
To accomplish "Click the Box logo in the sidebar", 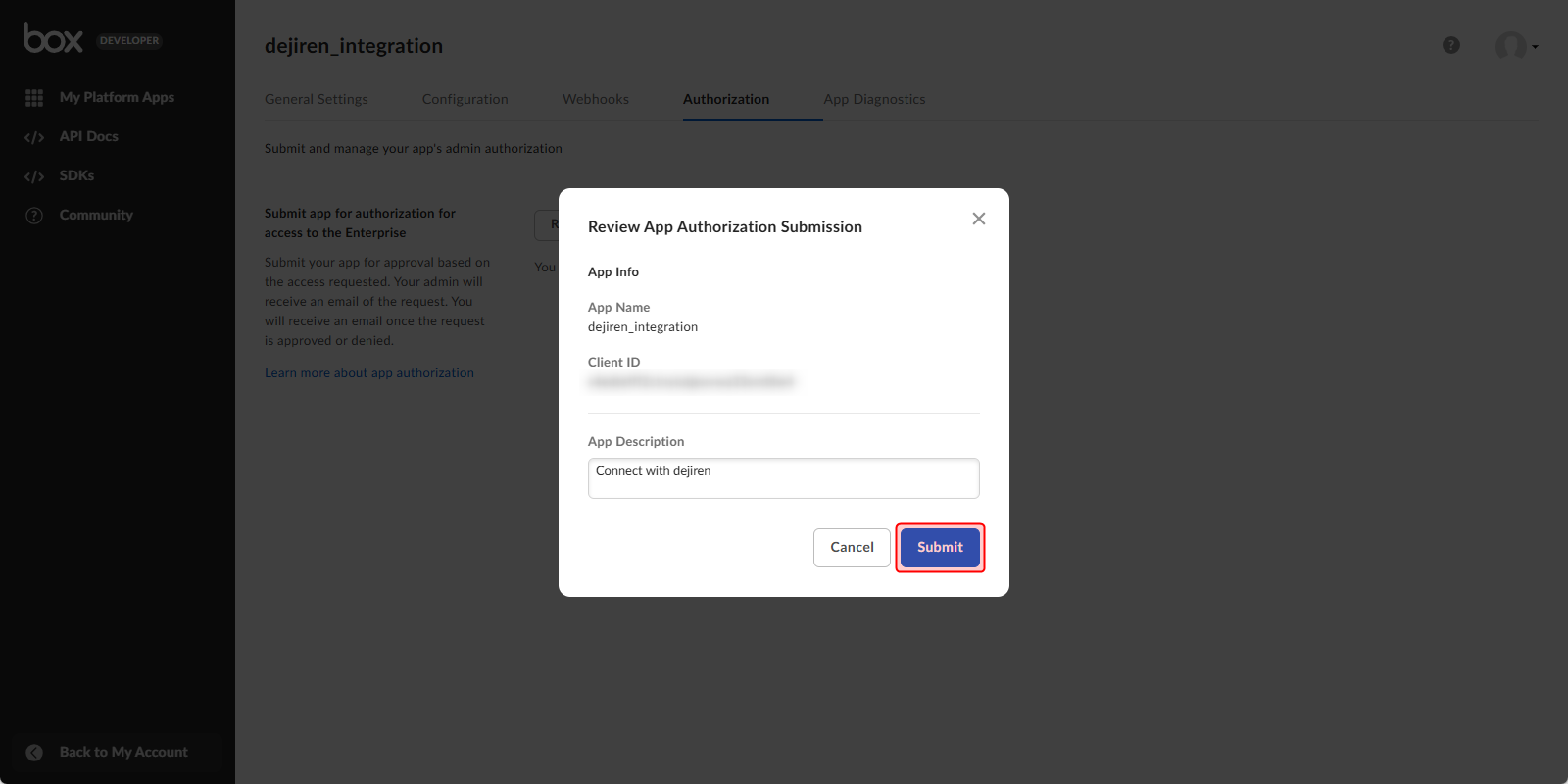I will [54, 38].
